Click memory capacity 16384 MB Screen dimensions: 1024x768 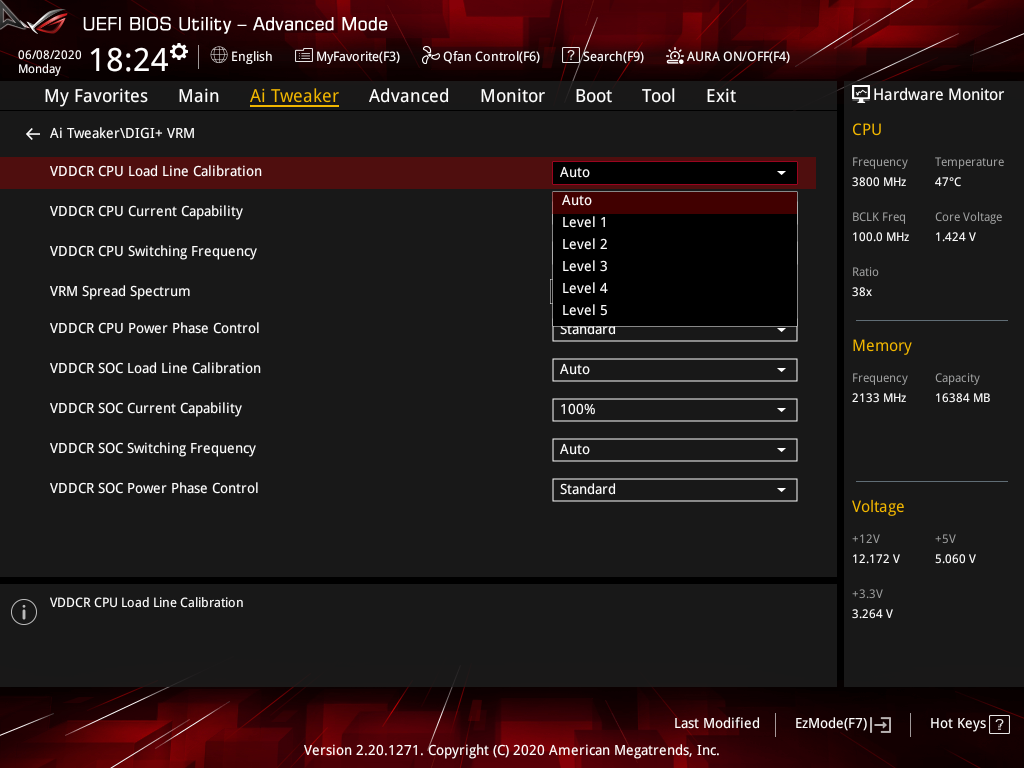[x=963, y=398]
